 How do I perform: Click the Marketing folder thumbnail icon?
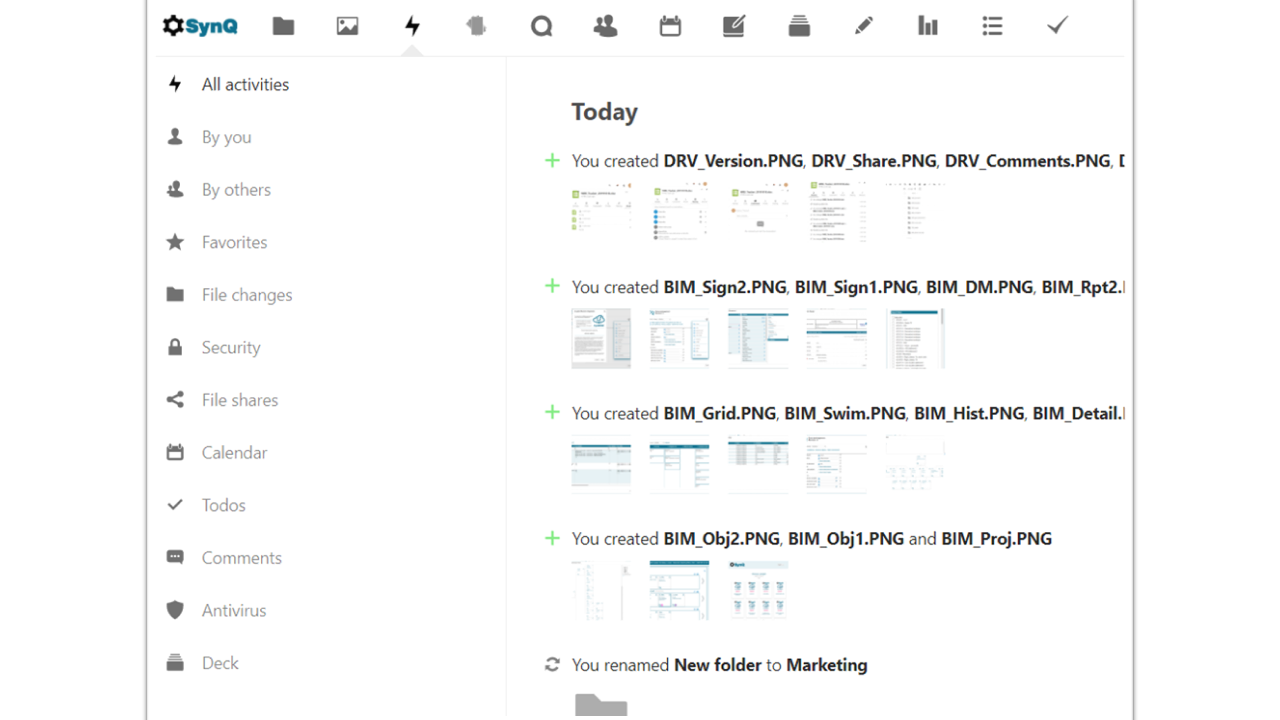(601, 704)
